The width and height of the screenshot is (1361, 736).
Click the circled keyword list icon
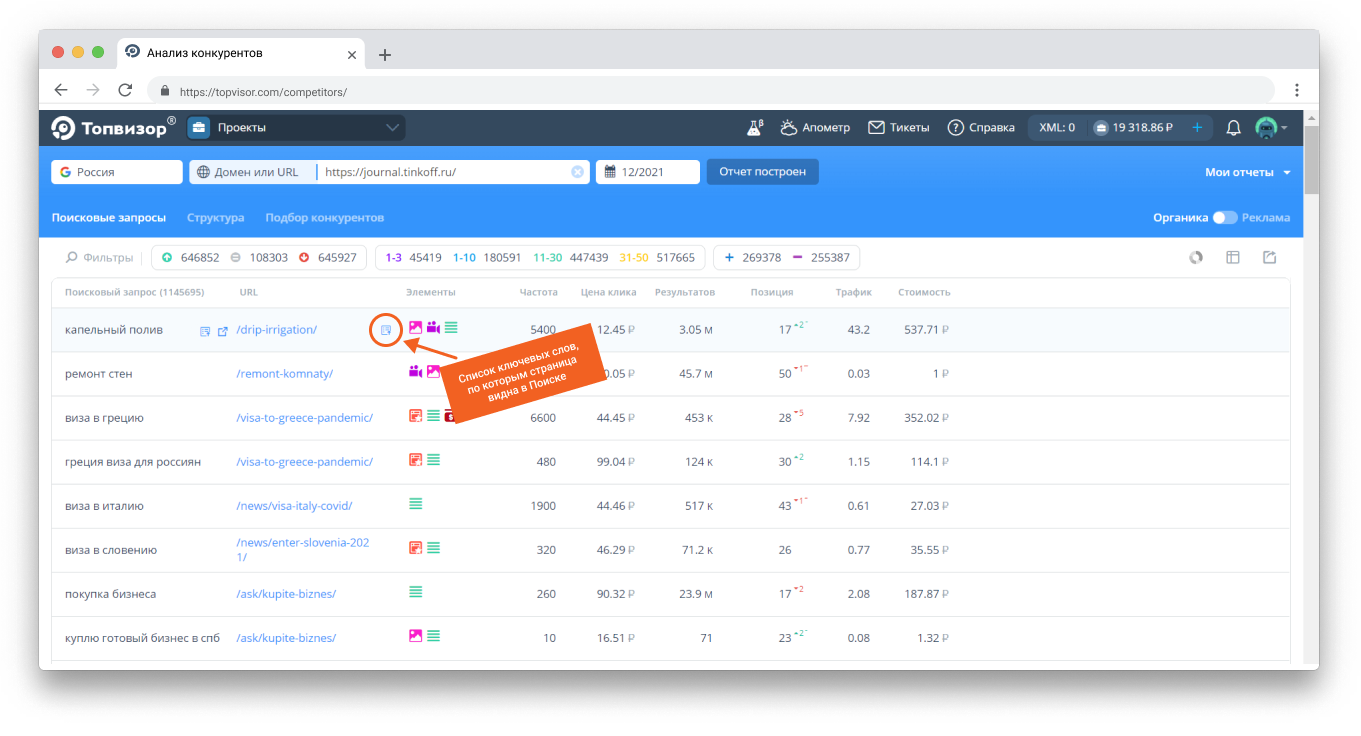pos(386,330)
